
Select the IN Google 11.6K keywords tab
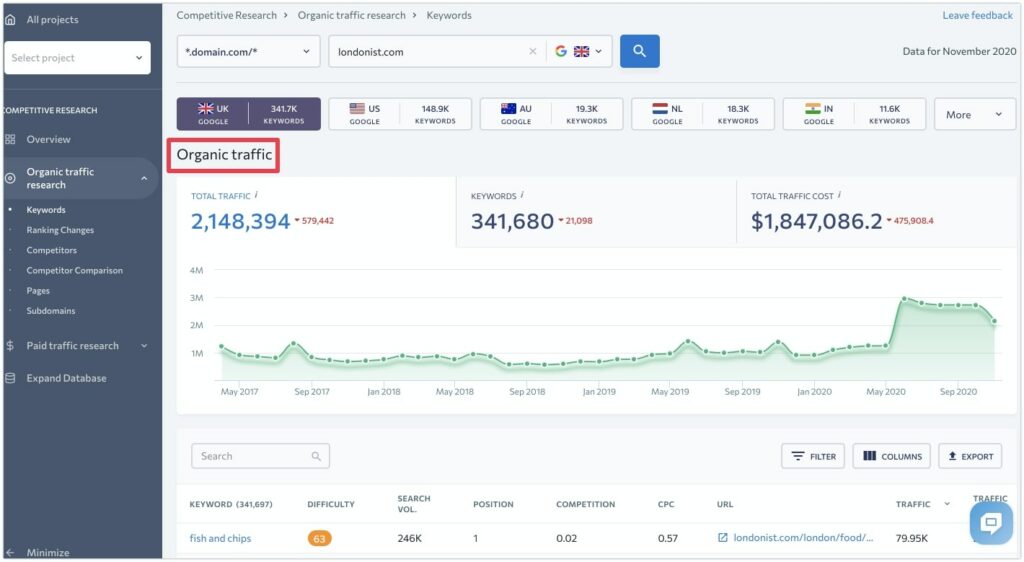coord(854,114)
